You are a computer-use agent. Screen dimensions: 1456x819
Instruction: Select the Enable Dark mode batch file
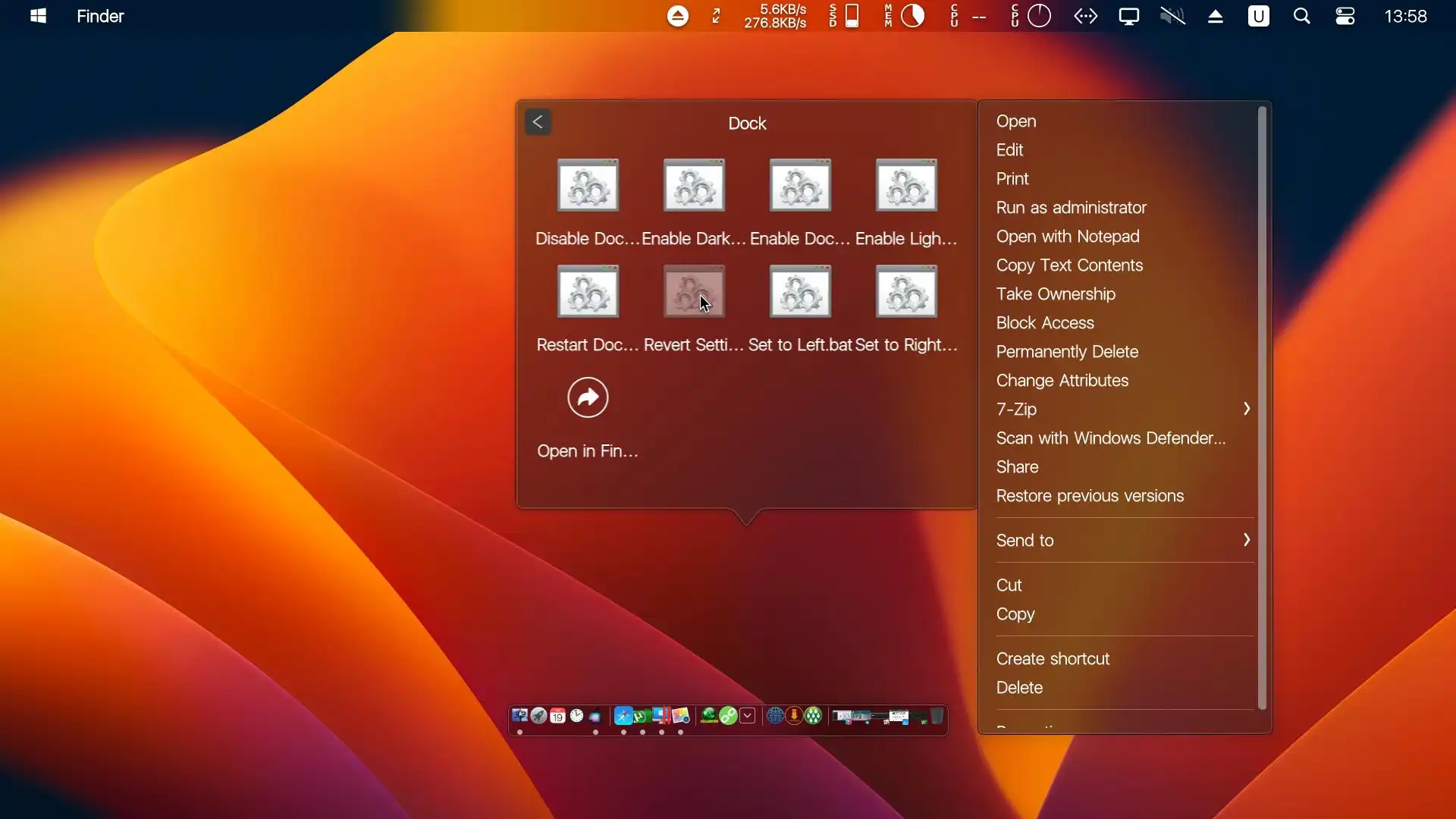pyautogui.click(x=694, y=185)
